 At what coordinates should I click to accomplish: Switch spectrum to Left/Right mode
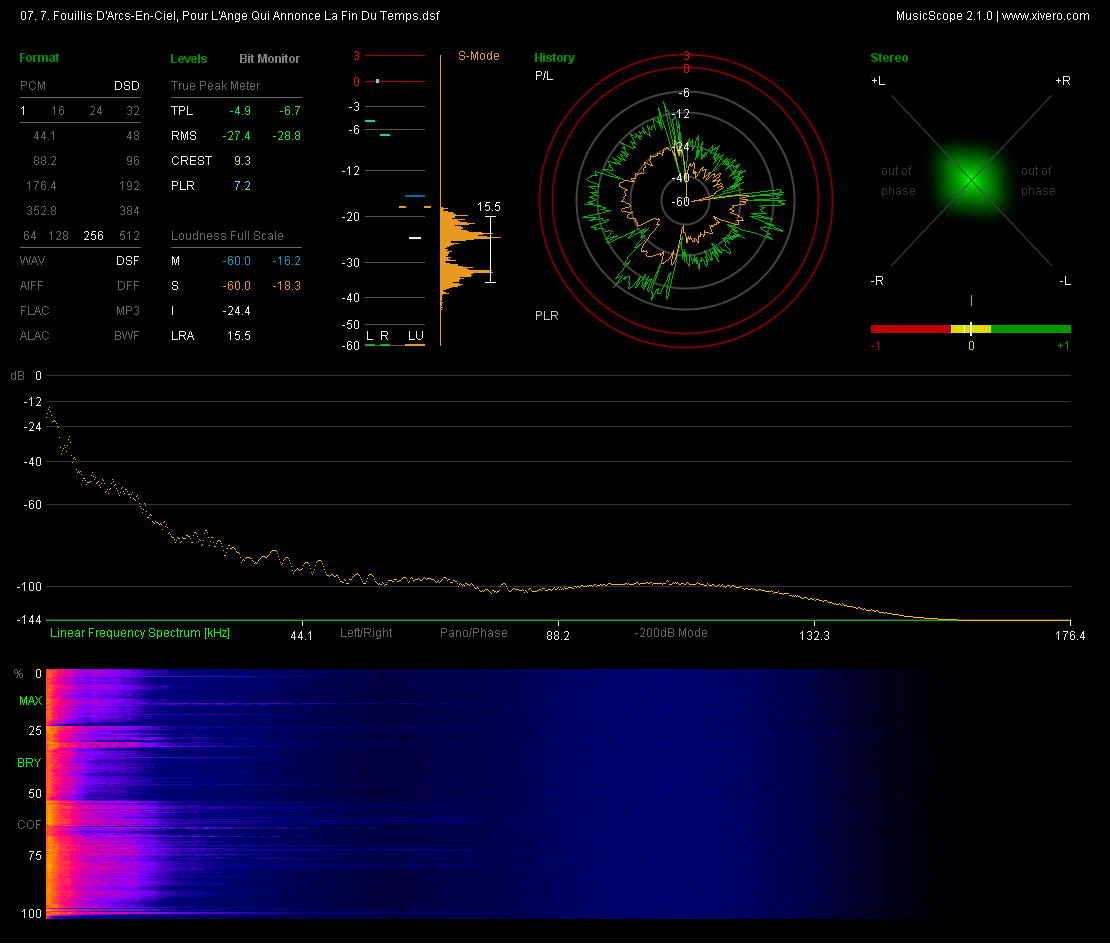click(x=366, y=633)
